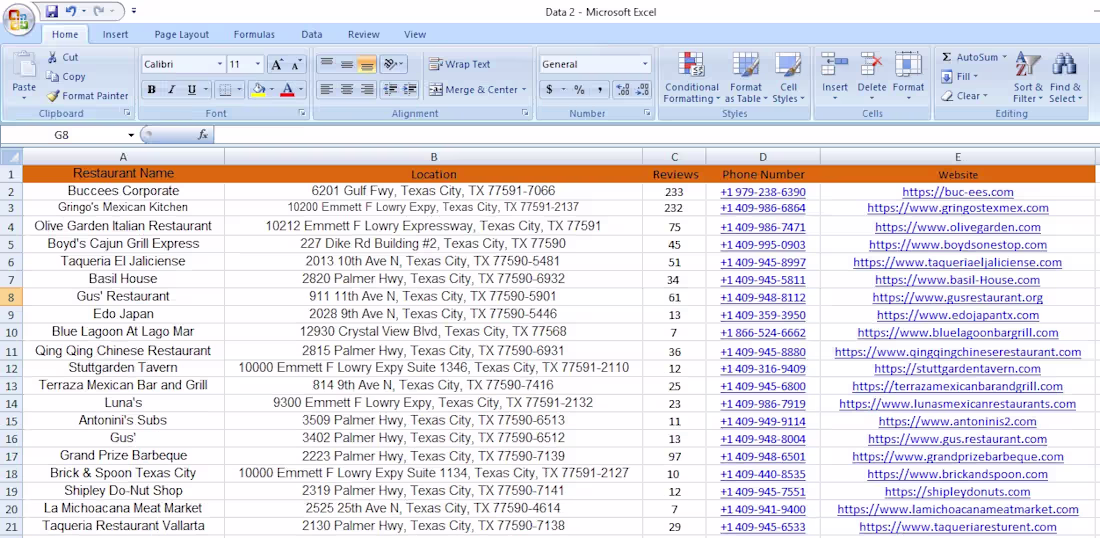Decrease the font size
Image resolution: width=1100 pixels, height=538 pixels.
297,65
